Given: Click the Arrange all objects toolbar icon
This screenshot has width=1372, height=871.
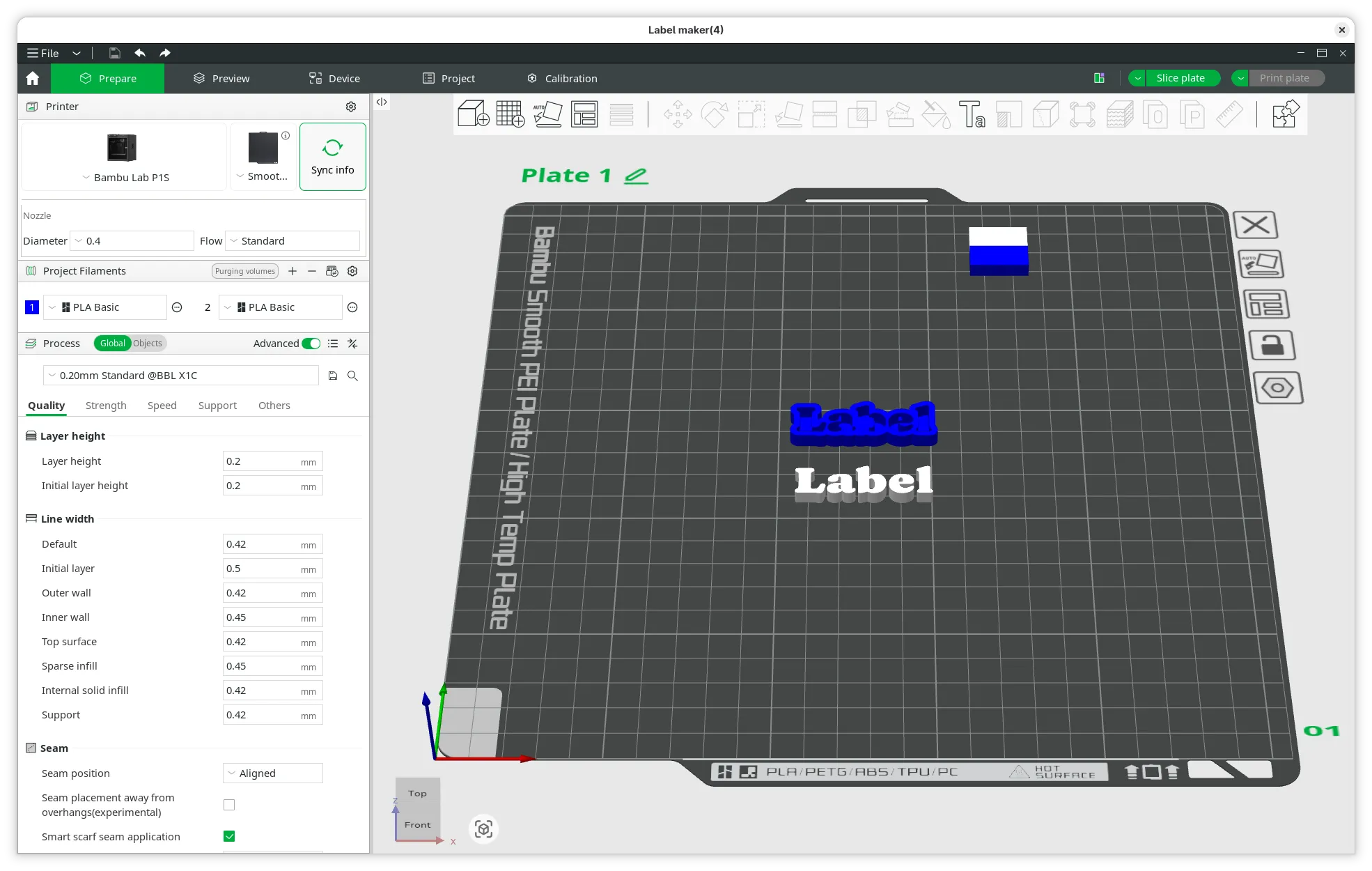Looking at the screenshot, I should coord(584,114).
